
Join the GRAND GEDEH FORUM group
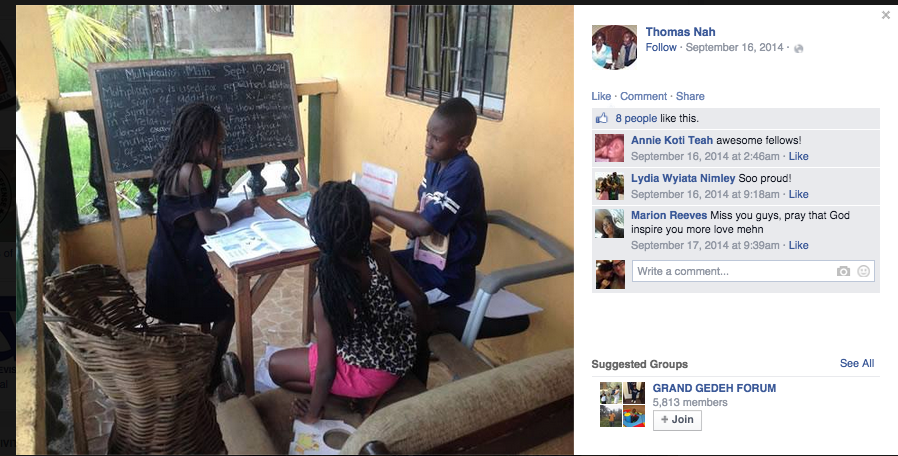677,419
